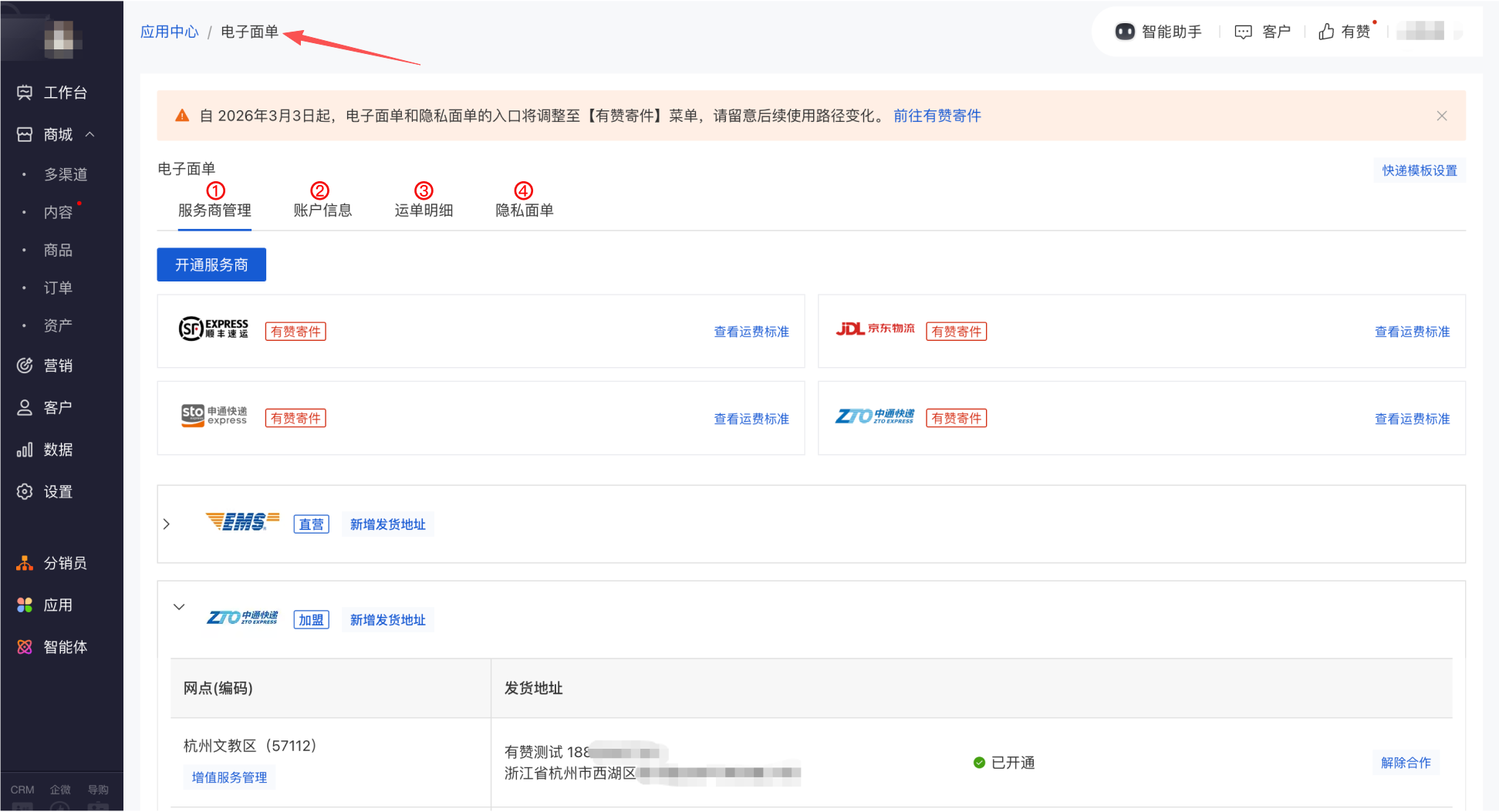1499x812 pixels.
Task: Open the 智能体 agent icon
Action: (25, 647)
